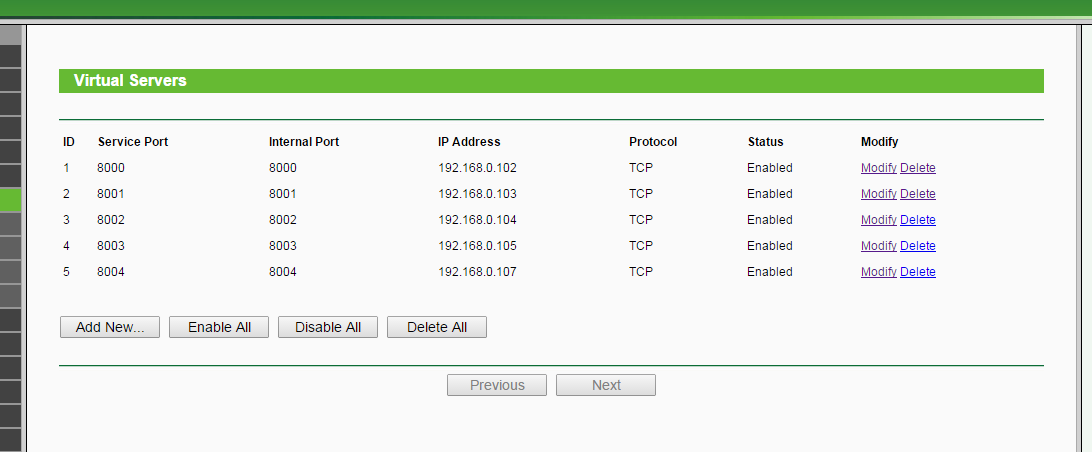Click the Disable All button
This screenshot has width=1092, height=452.
(328, 327)
